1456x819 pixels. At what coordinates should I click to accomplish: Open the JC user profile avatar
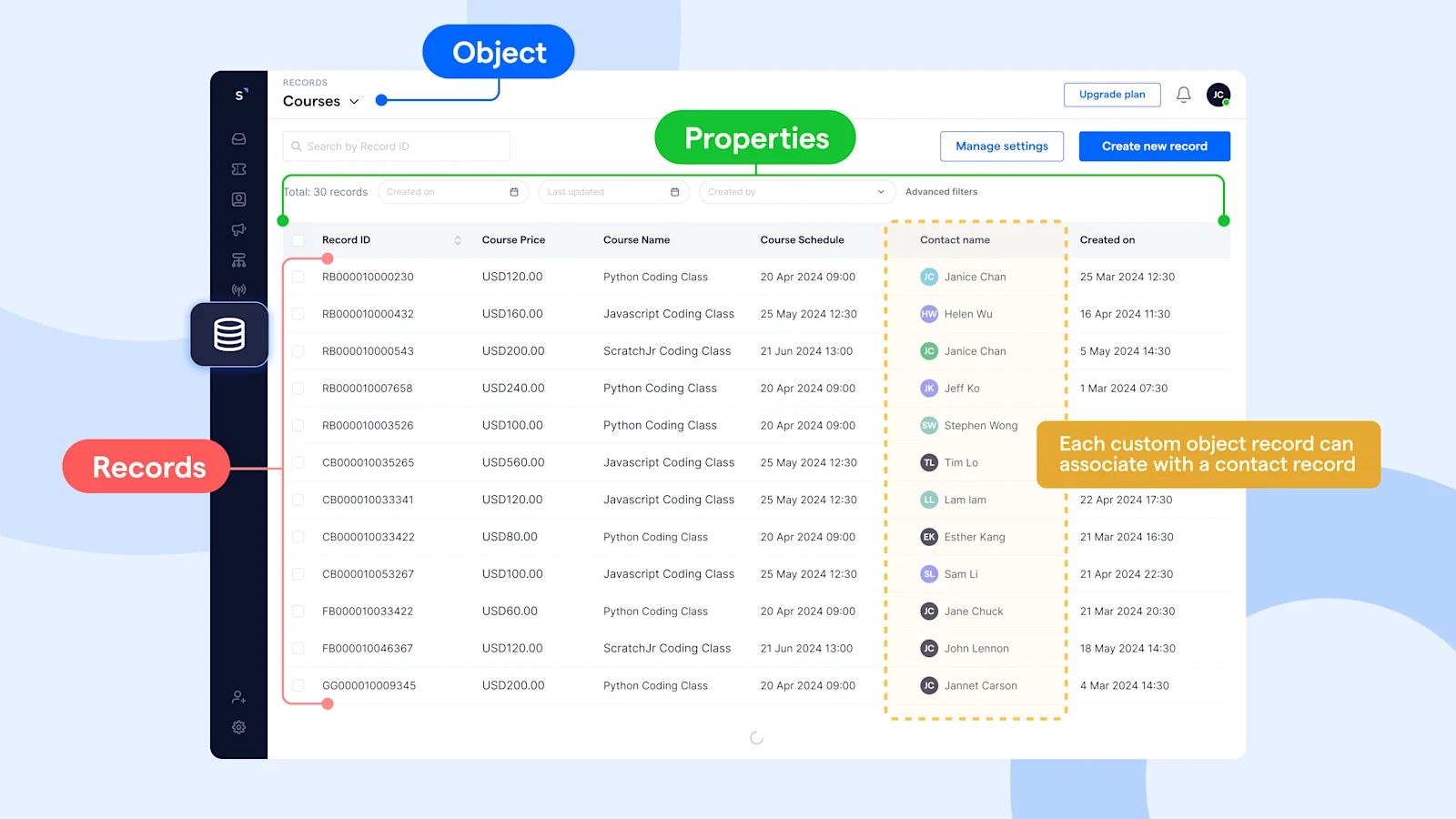point(1218,95)
